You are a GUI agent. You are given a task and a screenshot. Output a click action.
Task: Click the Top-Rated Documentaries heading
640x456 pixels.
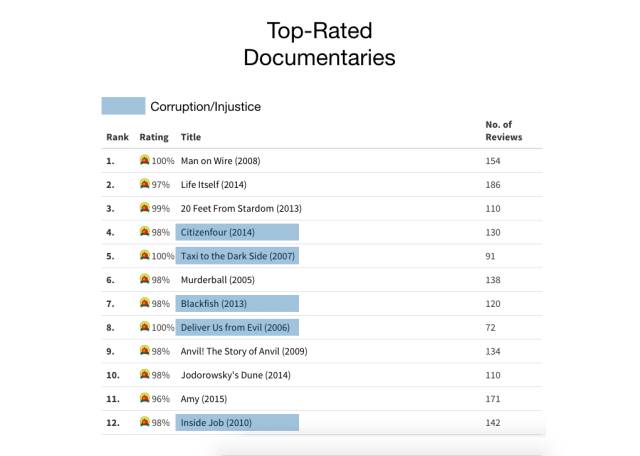[x=320, y=44]
